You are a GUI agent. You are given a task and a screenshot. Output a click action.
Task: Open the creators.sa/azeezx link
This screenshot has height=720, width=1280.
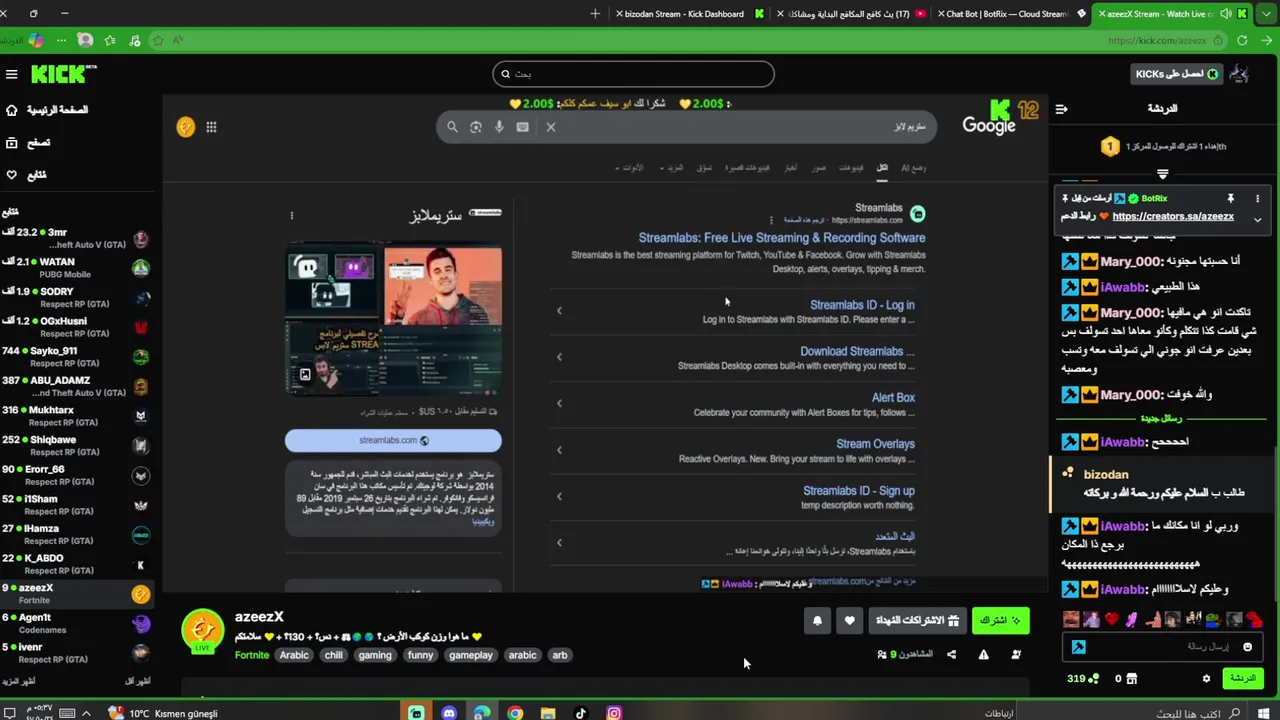coord(1172,217)
